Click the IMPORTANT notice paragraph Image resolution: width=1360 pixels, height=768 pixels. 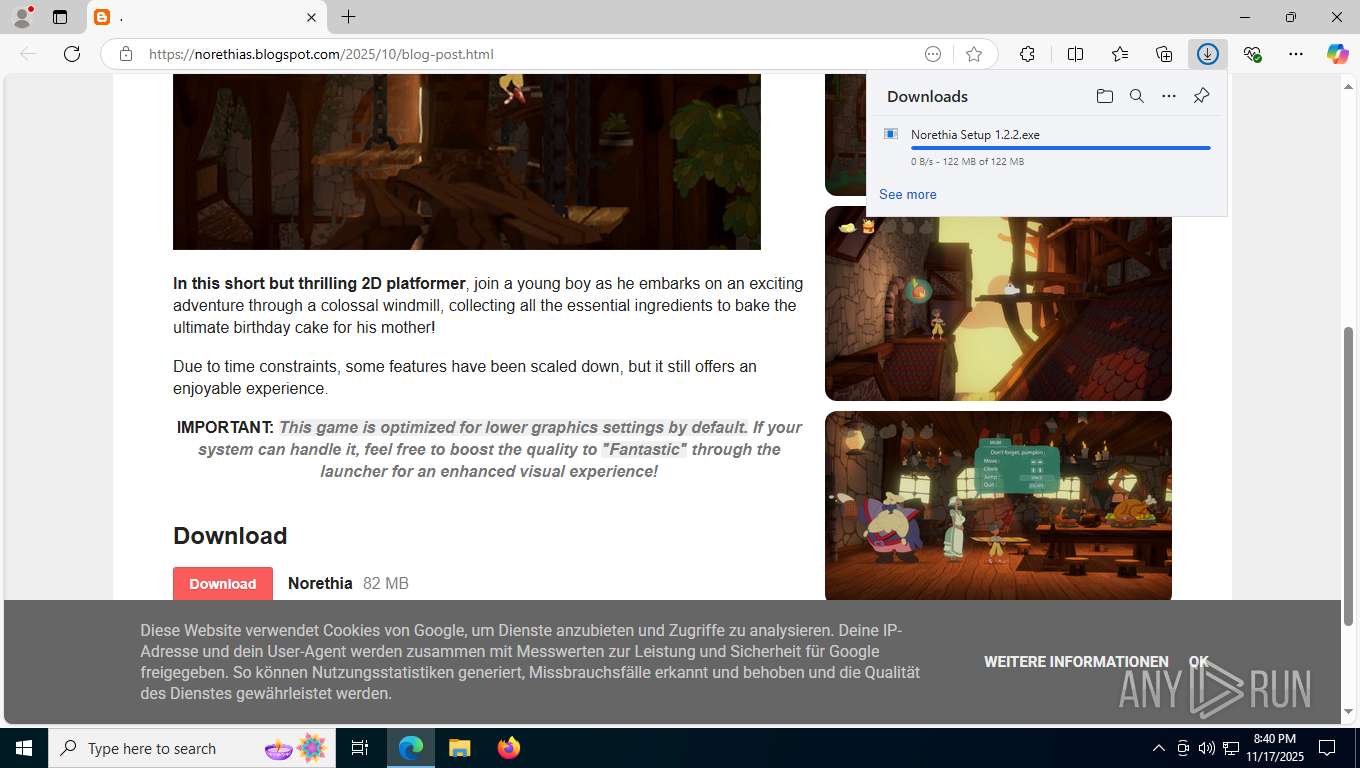(x=489, y=449)
